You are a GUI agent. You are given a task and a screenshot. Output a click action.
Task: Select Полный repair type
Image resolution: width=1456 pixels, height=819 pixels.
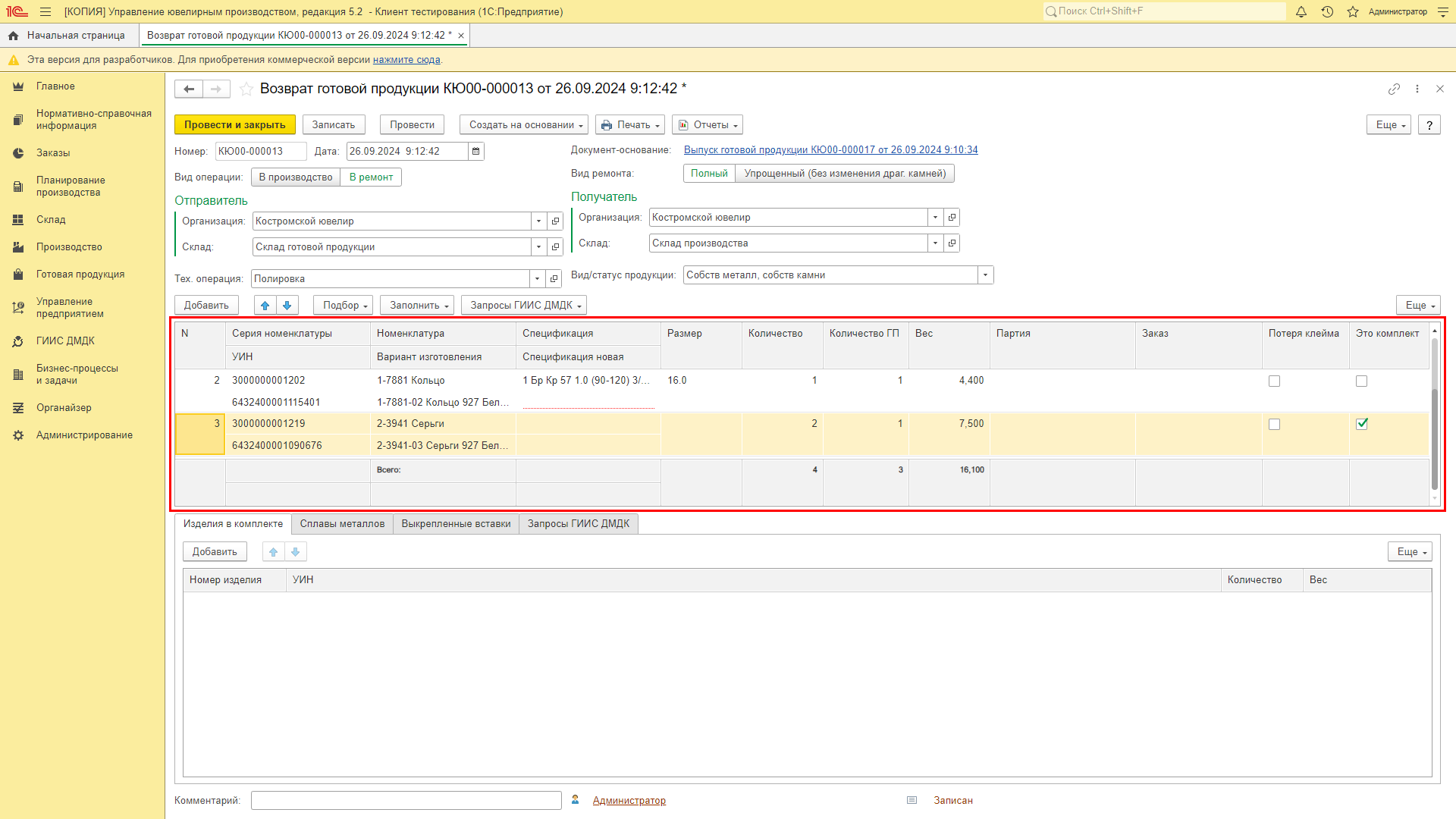[709, 173]
